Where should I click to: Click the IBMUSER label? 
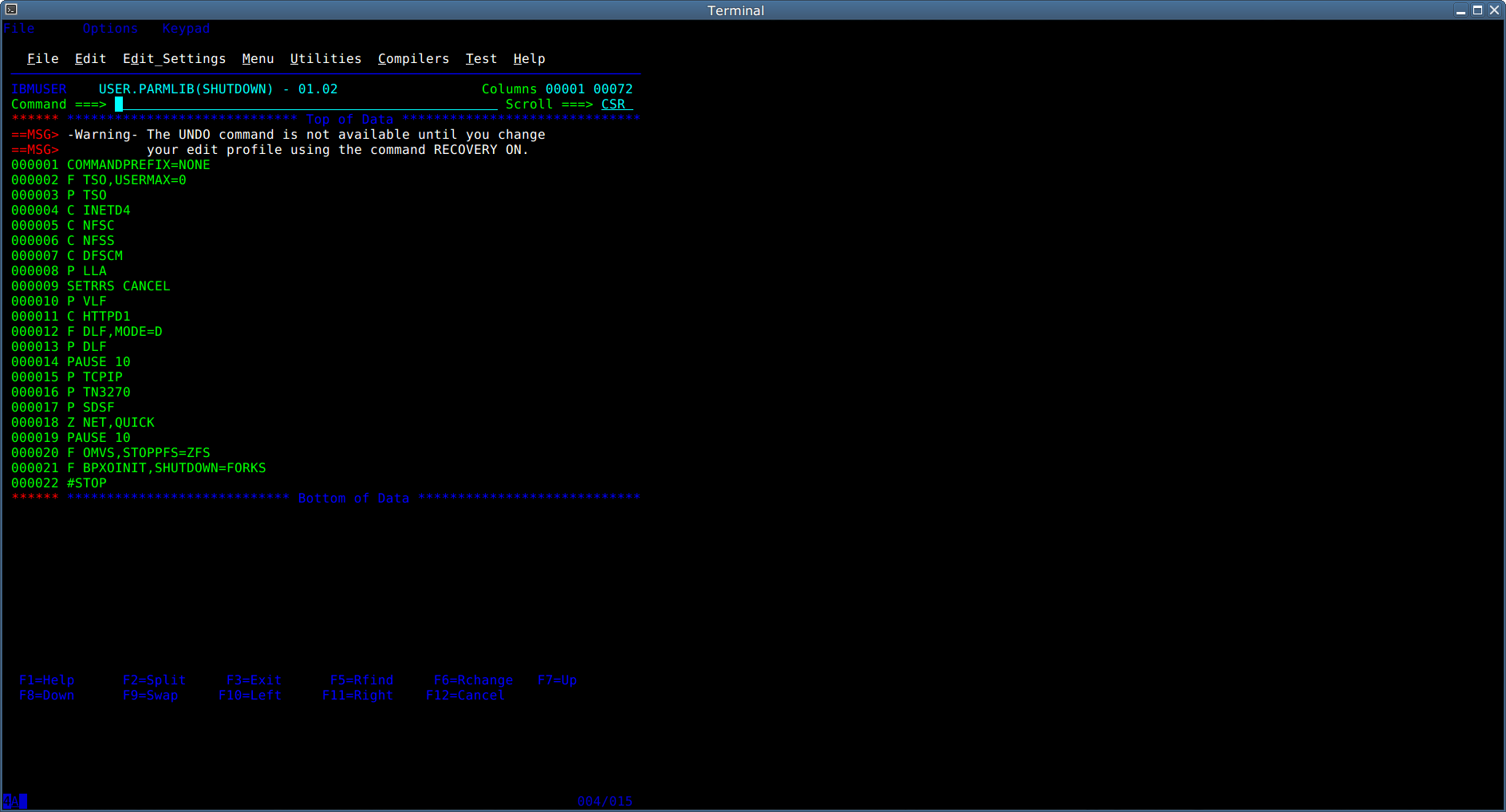pyautogui.click(x=39, y=89)
